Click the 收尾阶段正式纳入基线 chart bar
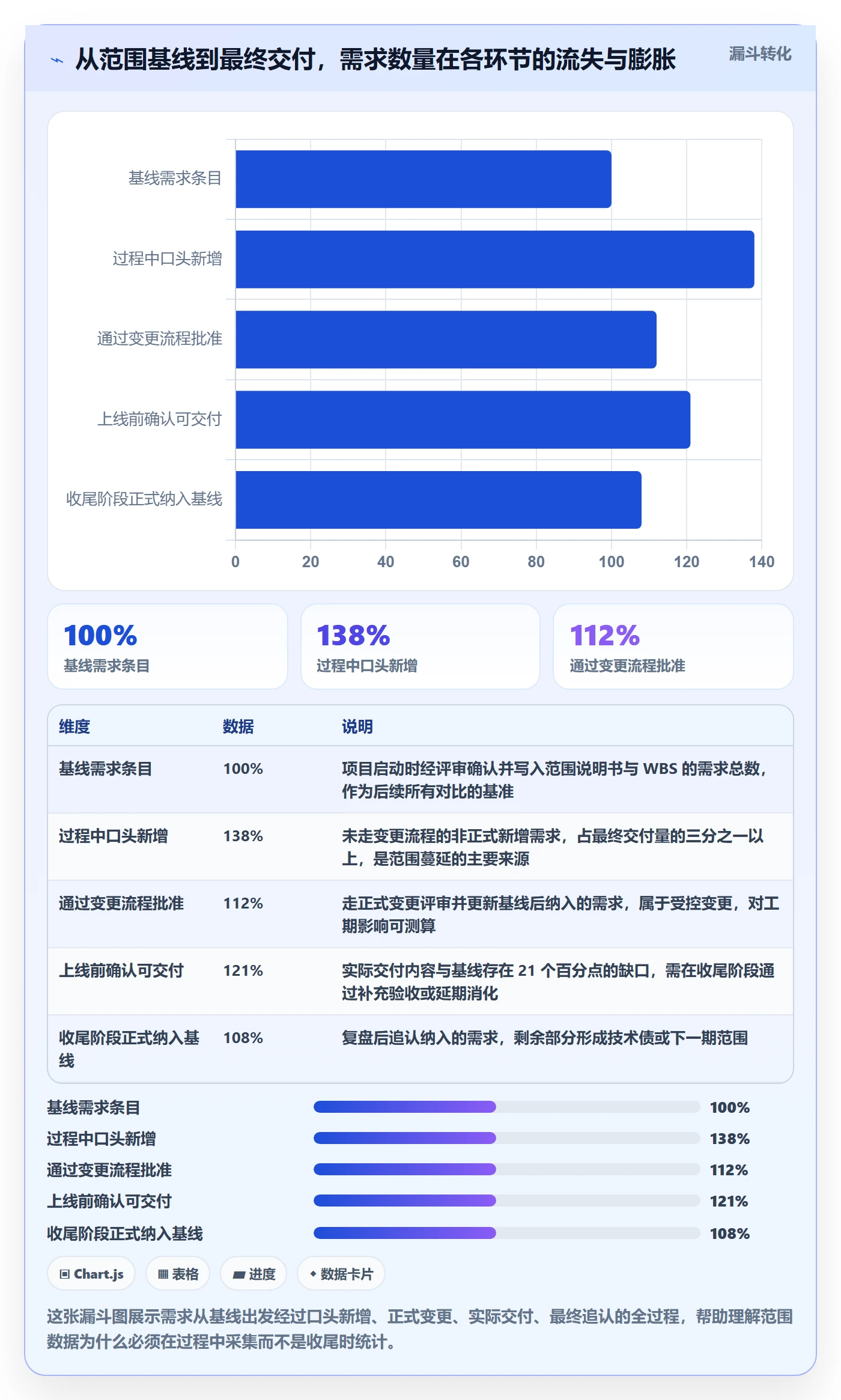This screenshot has height=1400, width=841. tap(439, 500)
